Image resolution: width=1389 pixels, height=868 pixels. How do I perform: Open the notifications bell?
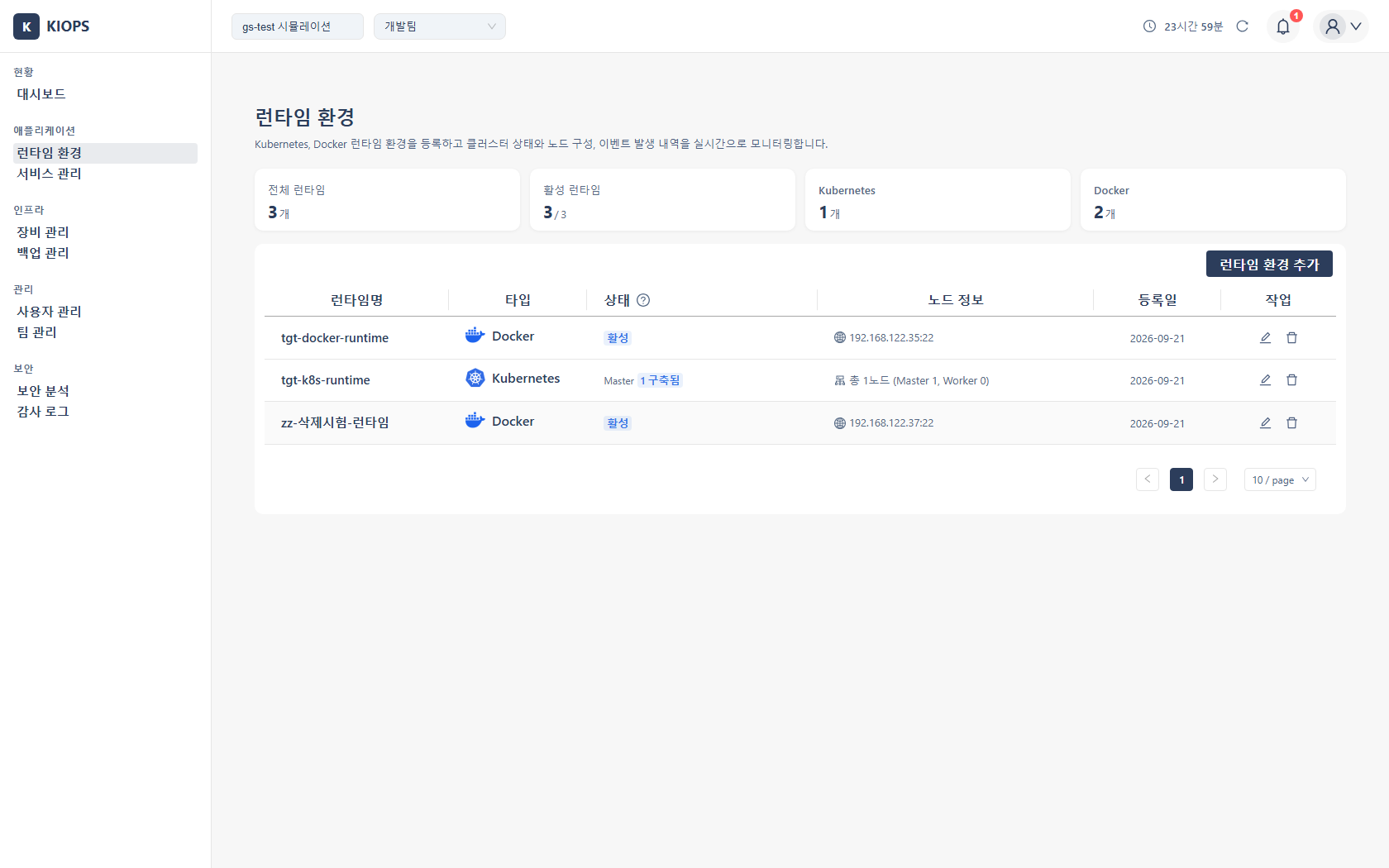pos(1283,26)
